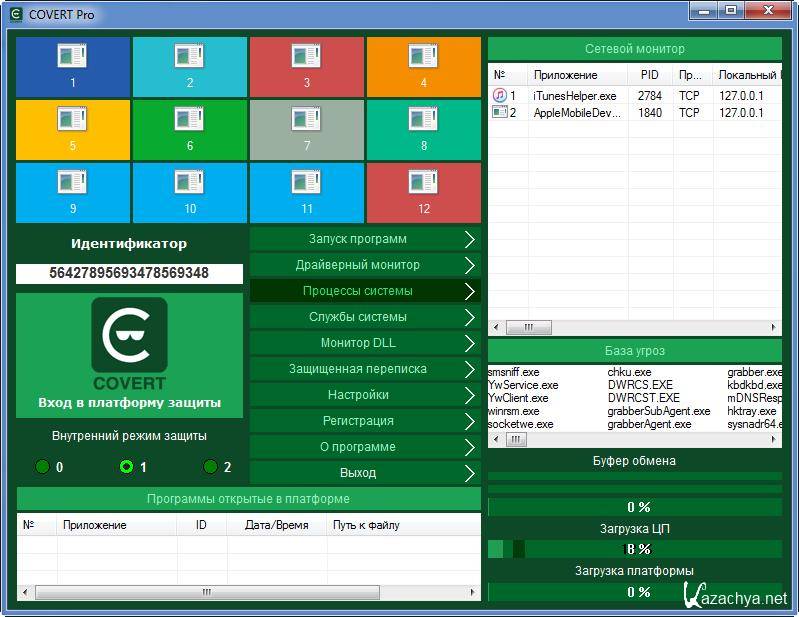
Task: Click the iTunesHelper.exe music icon
Action: pyautogui.click(x=499, y=95)
